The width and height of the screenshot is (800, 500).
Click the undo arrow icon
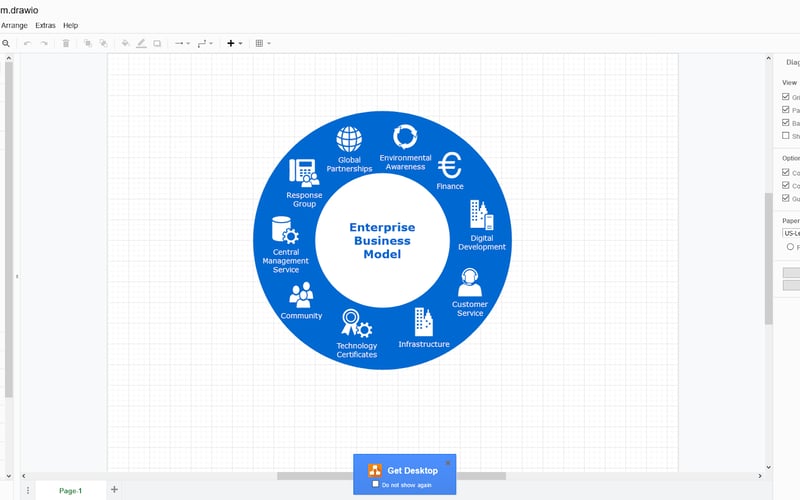coord(28,44)
